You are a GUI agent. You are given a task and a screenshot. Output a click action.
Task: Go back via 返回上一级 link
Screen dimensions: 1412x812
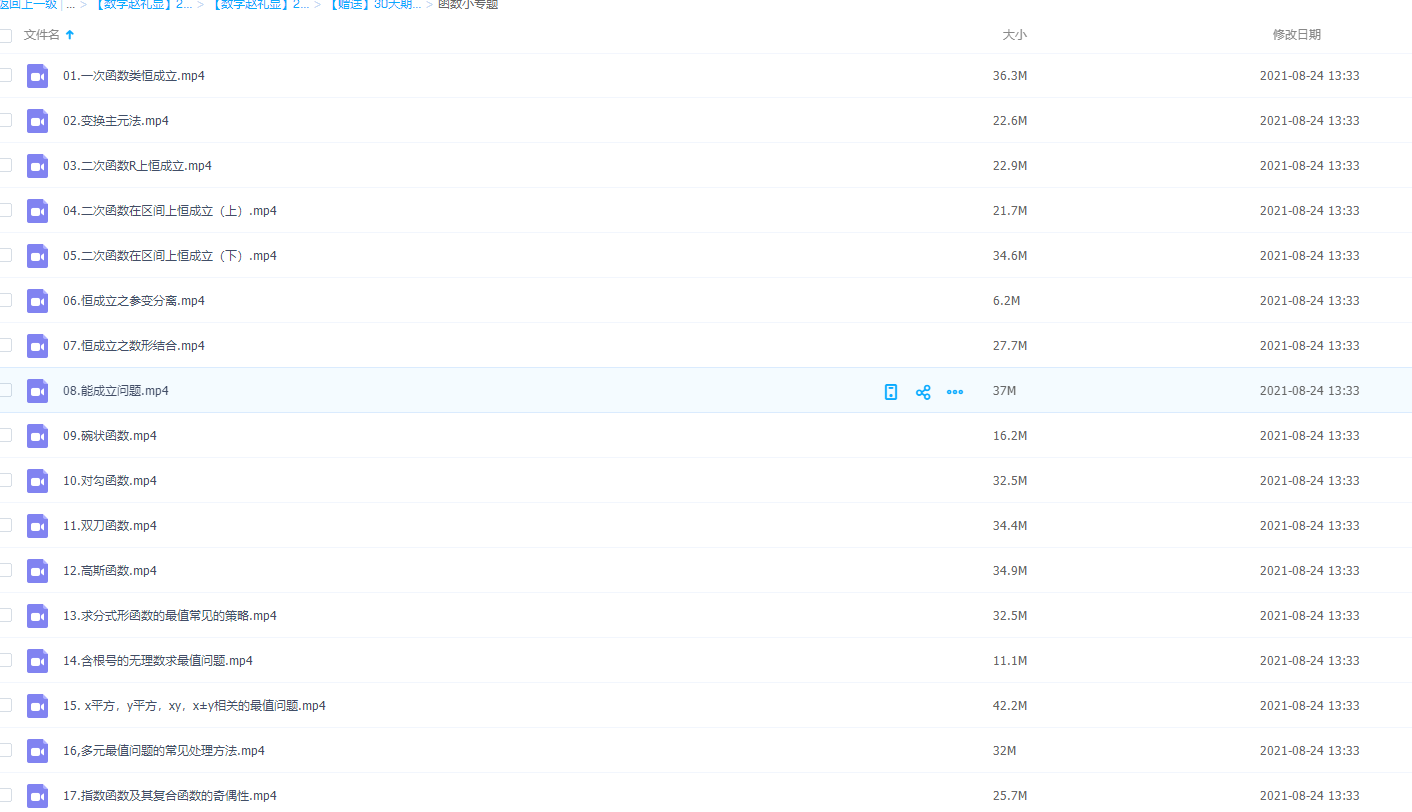click(x=28, y=5)
